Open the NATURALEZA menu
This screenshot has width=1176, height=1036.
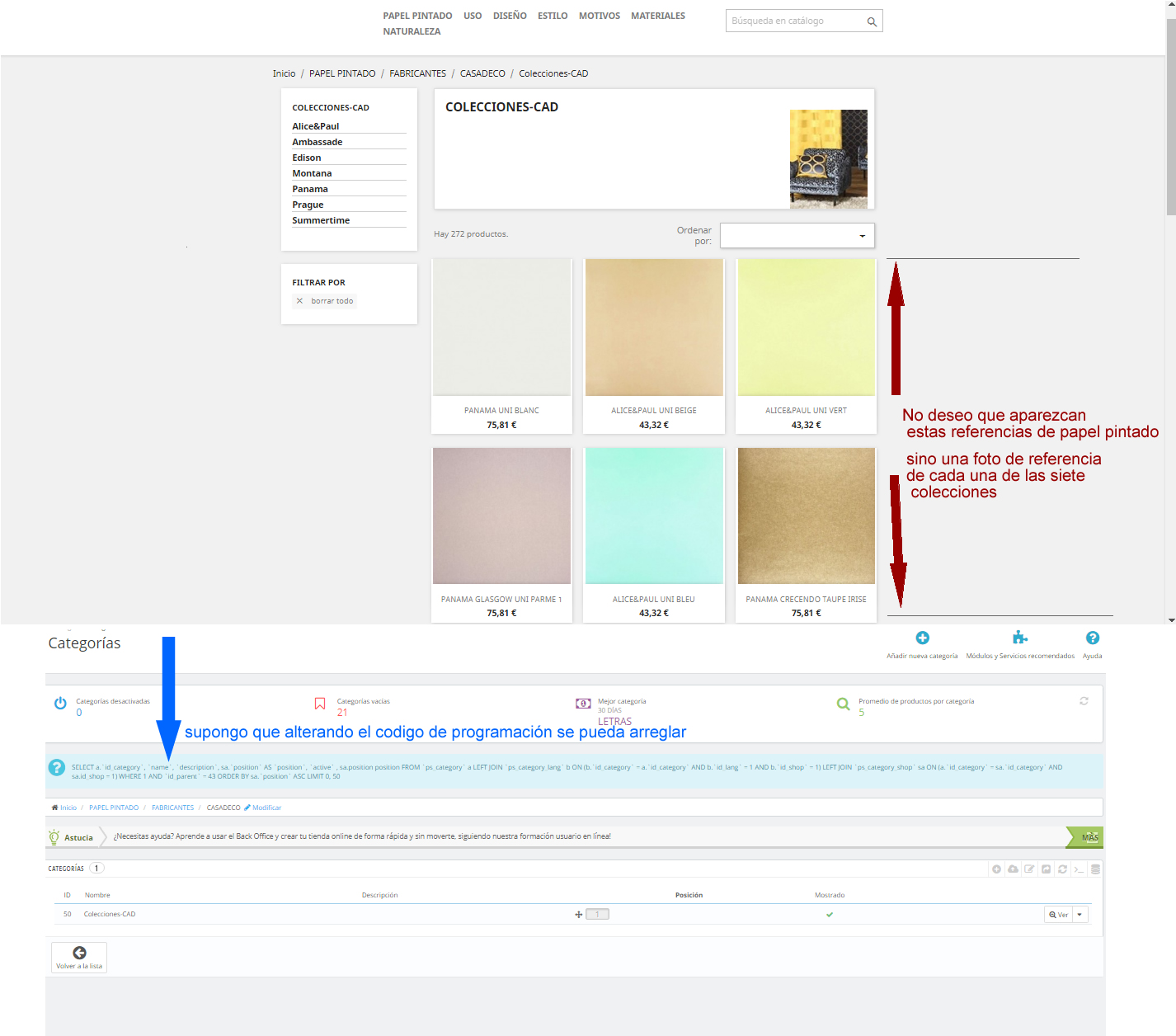[x=412, y=31]
